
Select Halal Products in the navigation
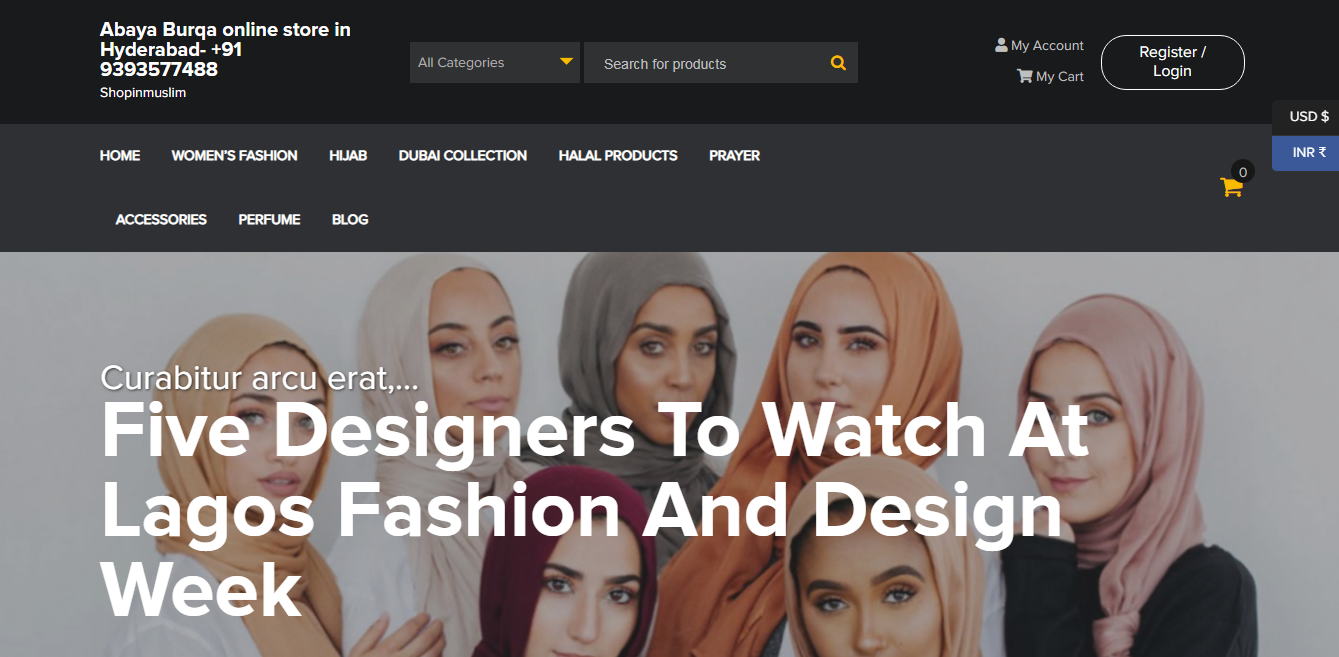point(618,156)
